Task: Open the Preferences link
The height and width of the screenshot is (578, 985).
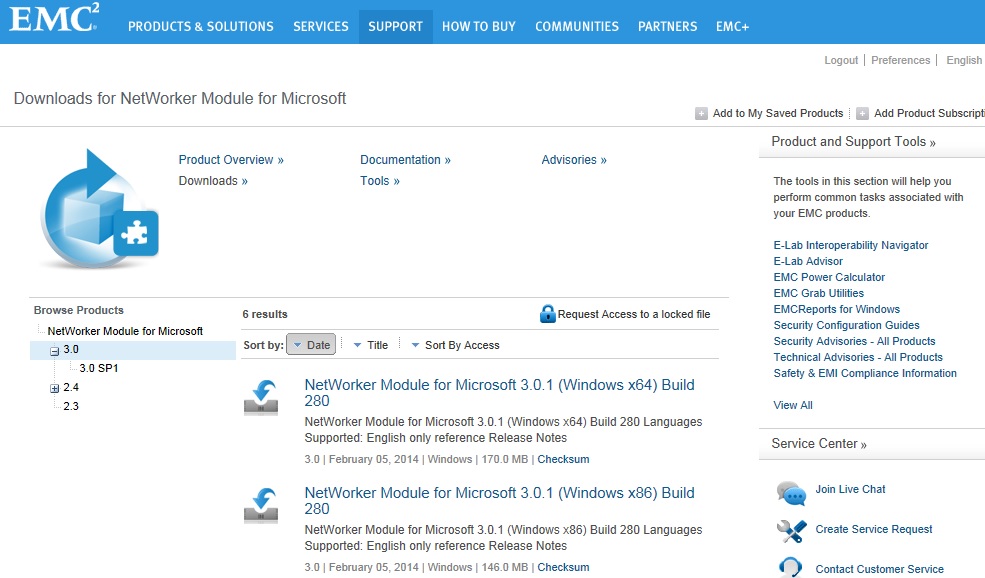Action: click(x=901, y=60)
